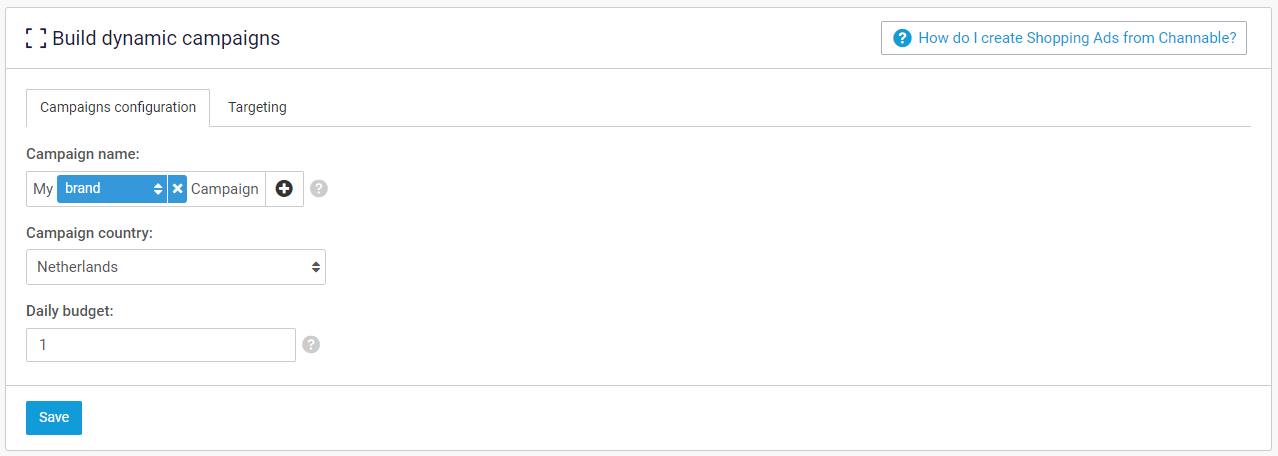Focus the Daily budget input field

click(x=160, y=345)
